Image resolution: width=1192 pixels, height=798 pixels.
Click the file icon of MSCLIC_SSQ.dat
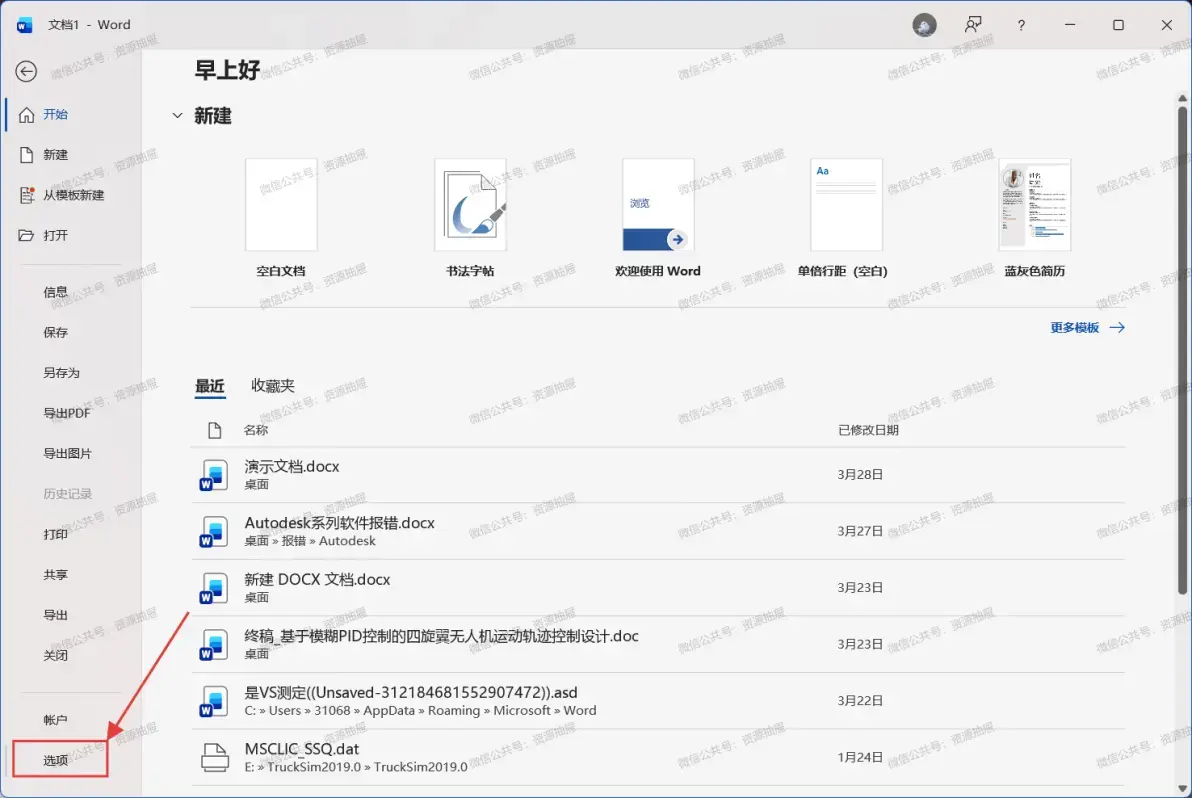(214, 758)
